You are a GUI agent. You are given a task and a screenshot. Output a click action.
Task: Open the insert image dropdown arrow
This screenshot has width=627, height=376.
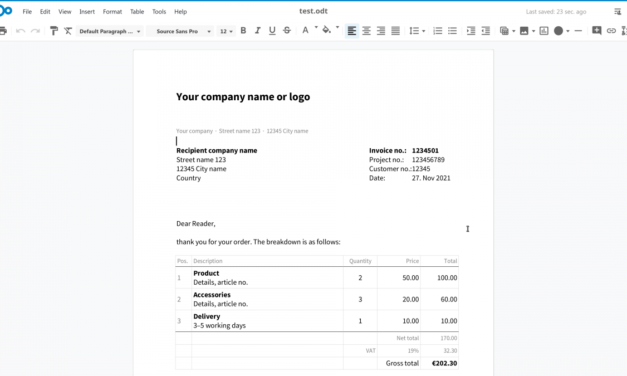(x=533, y=31)
